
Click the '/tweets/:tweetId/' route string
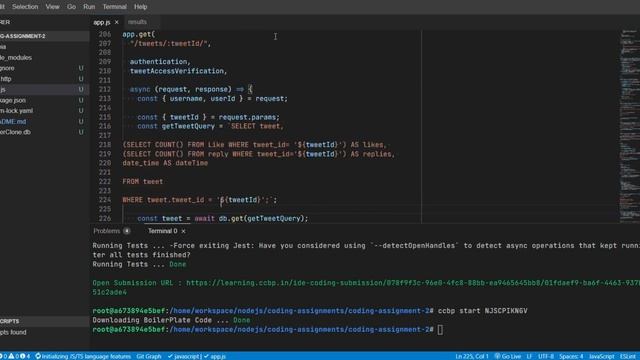coord(169,43)
